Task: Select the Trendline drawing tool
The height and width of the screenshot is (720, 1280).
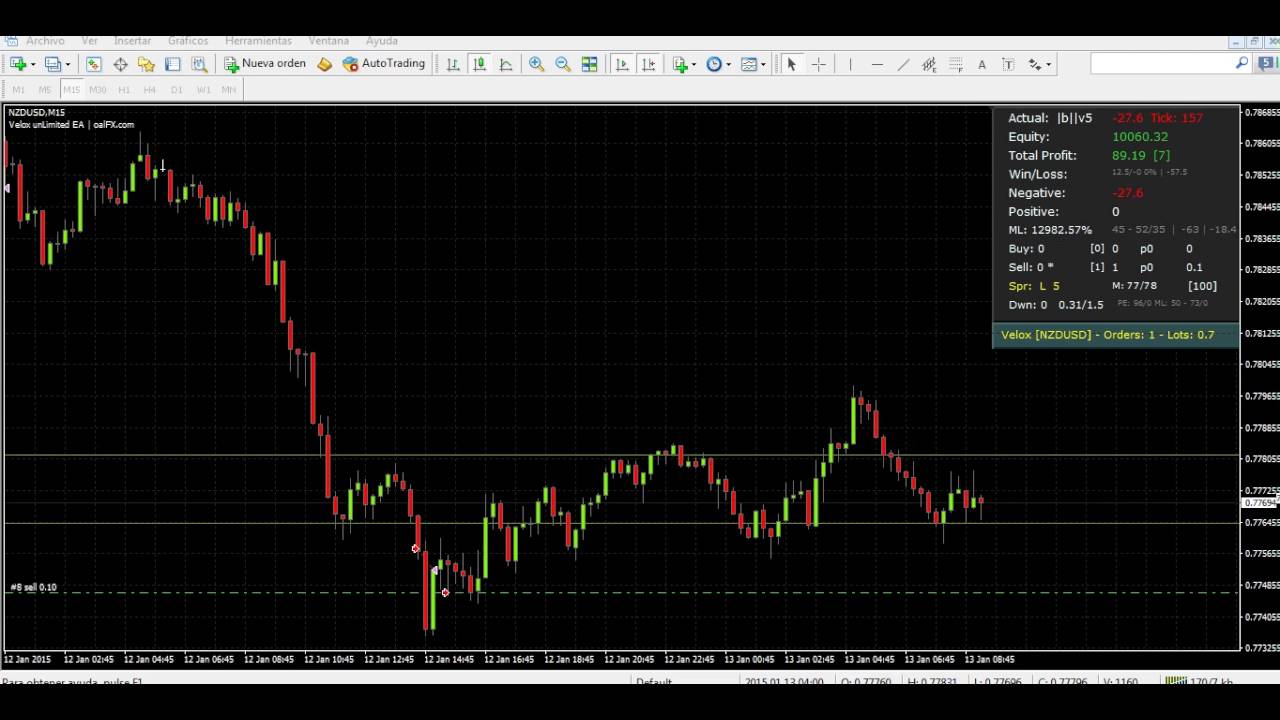Action: 903,64
